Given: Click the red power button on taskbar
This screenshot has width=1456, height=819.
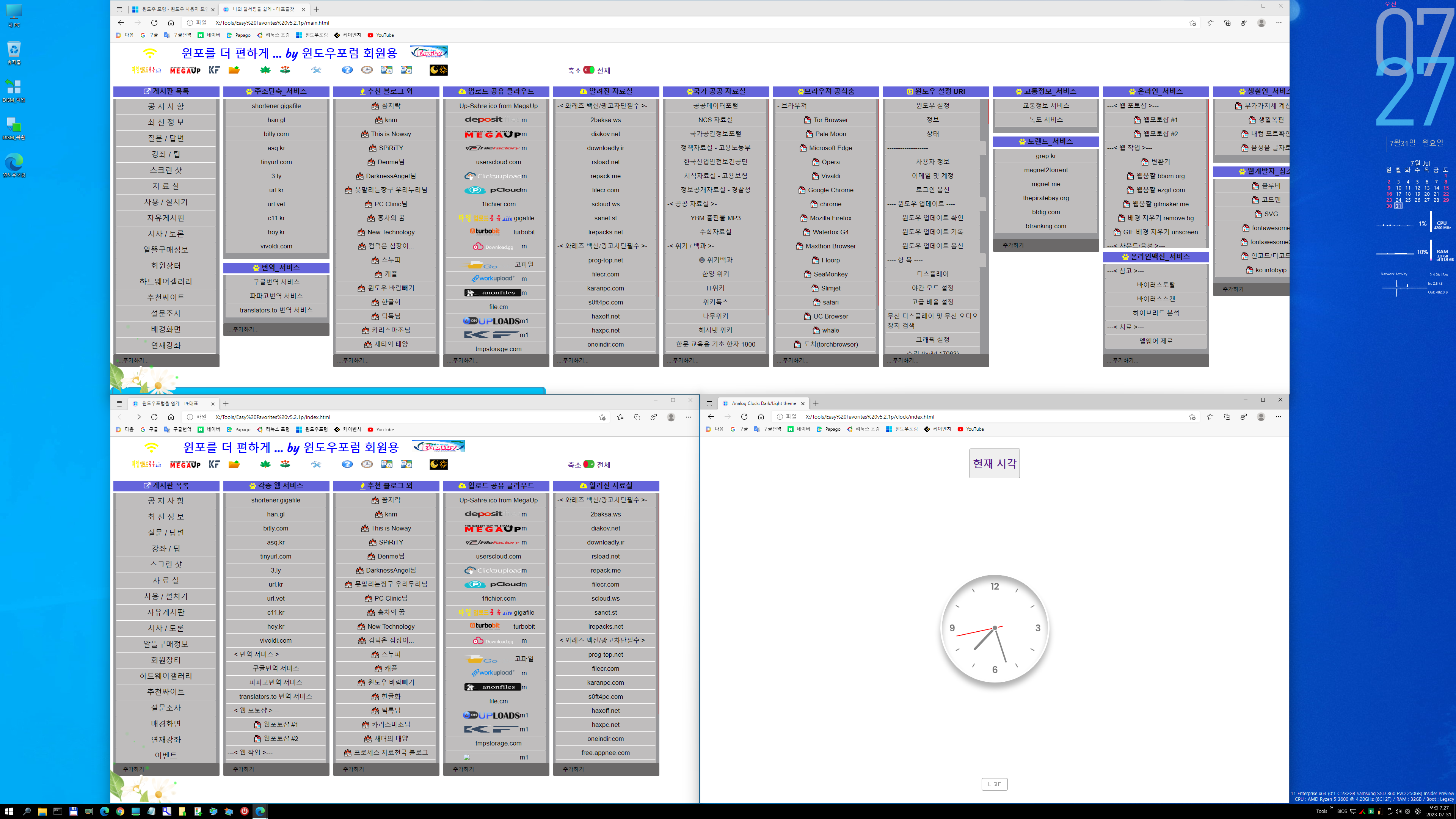Looking at the screenshot, I should point(244,812).
